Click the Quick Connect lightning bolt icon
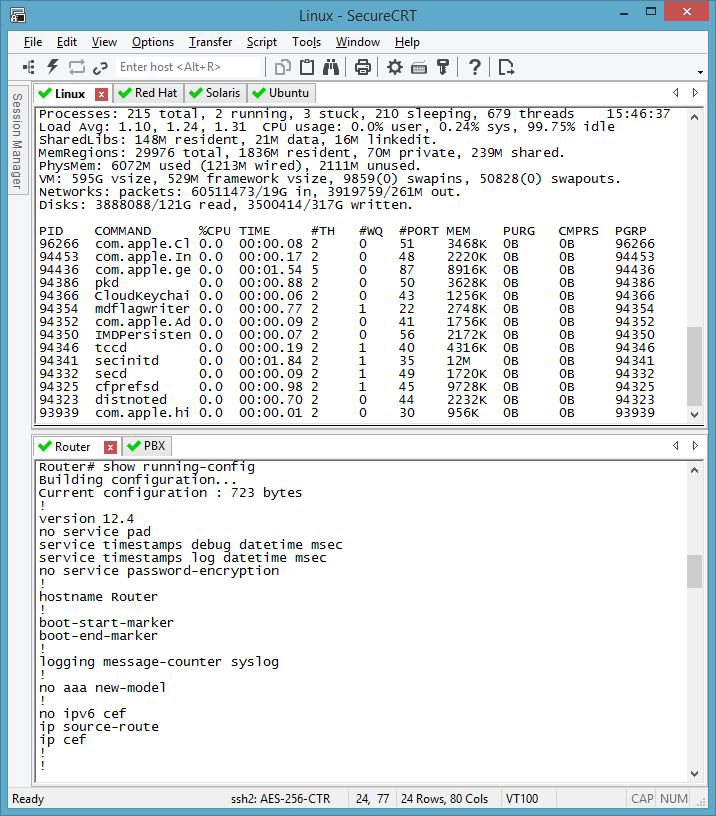This screenshot has height=816, width=716. coord(52,67)
